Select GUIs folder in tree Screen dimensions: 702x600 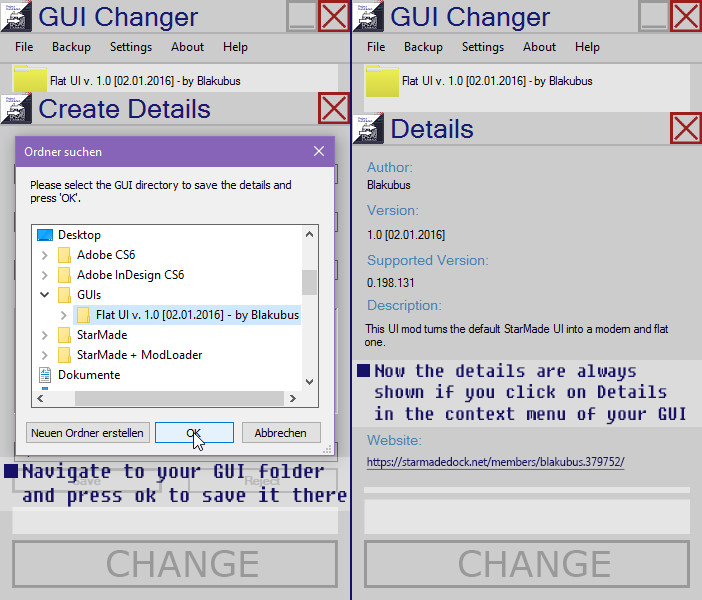pos(89,295)
